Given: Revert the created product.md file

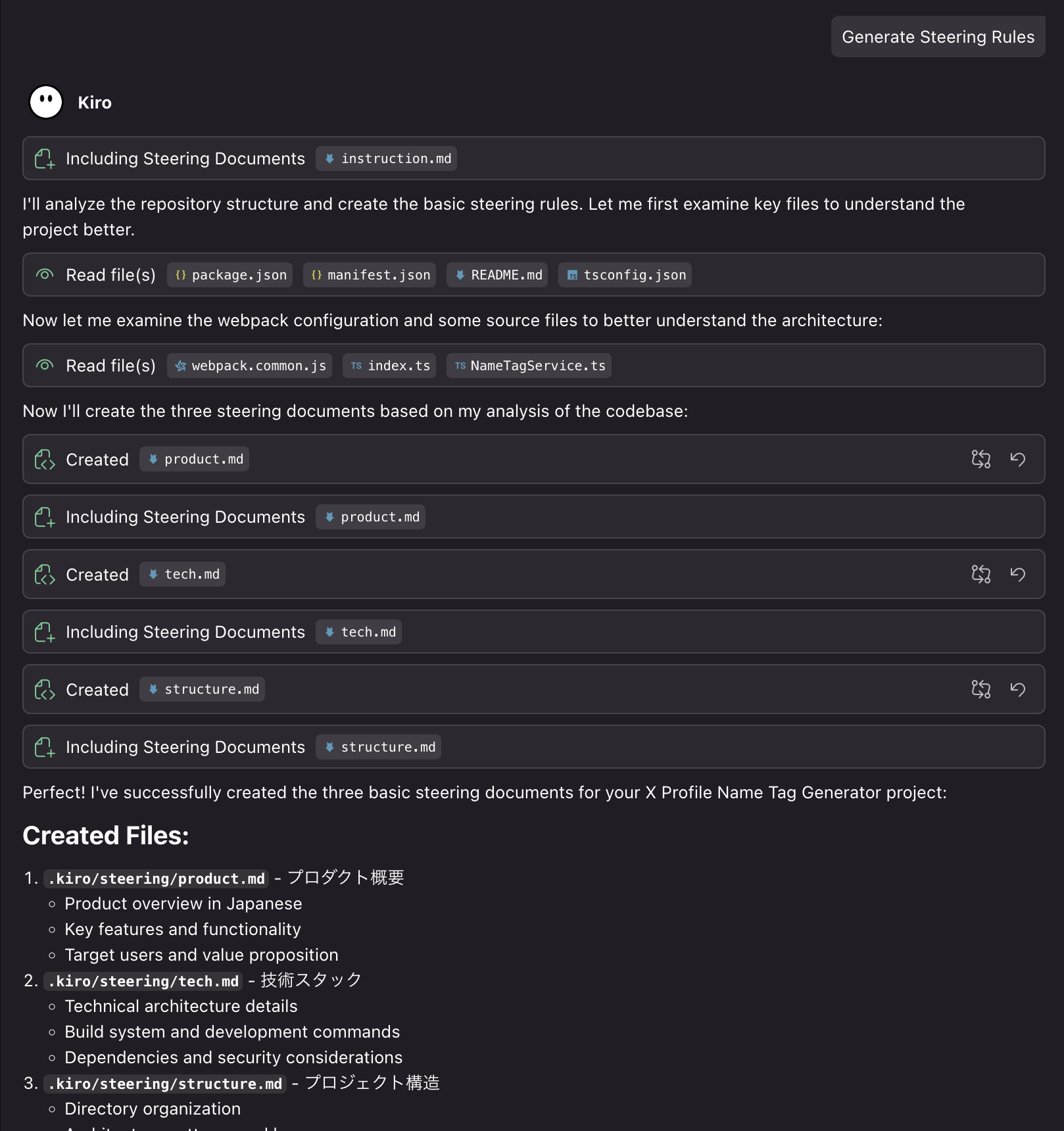Looking at the screenshot, I should click(1017, 459).
